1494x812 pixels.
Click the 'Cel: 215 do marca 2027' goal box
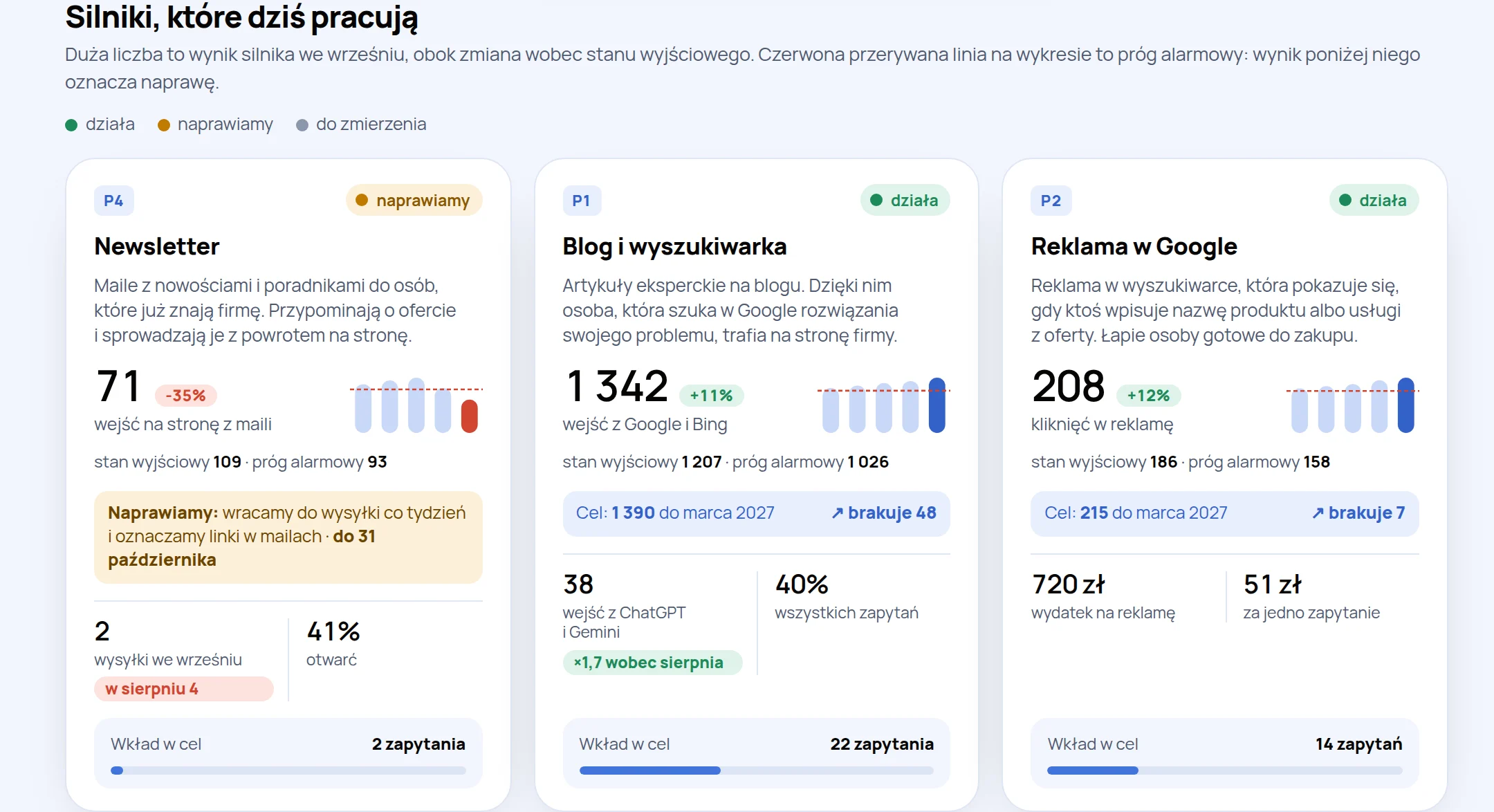[1225, 513]
